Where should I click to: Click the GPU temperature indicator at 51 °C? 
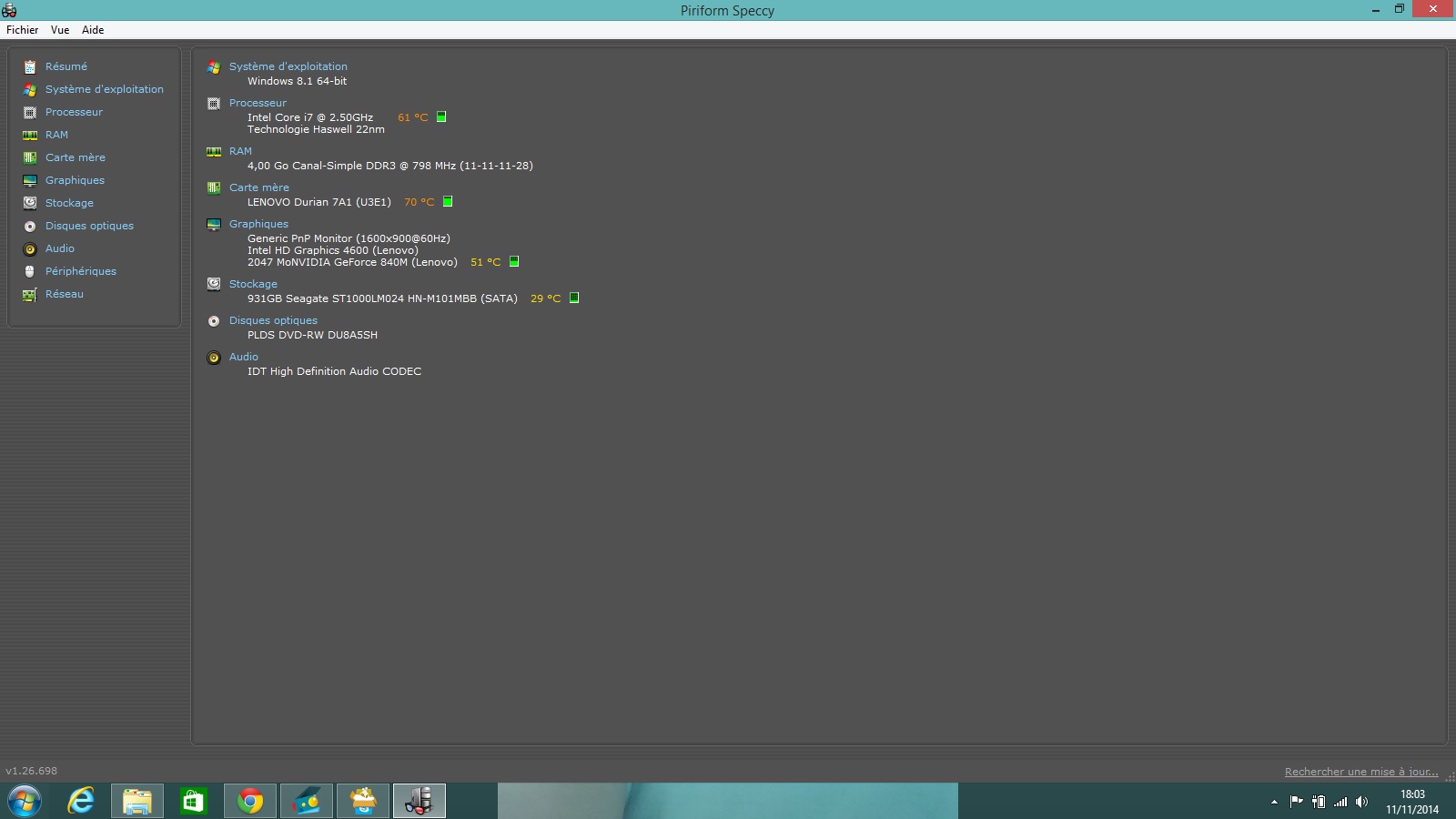tap(514, 261)
